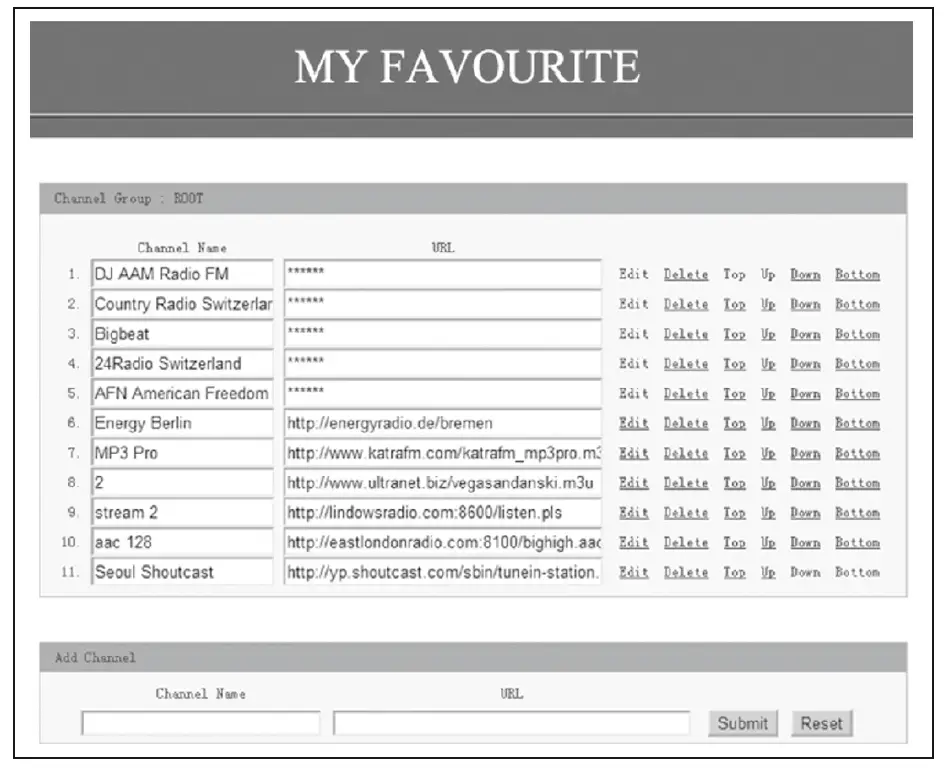Viewport: 945px width, 777px height.
Task: Delete the DJ AAM Radio FM channel
Action: 686,274
